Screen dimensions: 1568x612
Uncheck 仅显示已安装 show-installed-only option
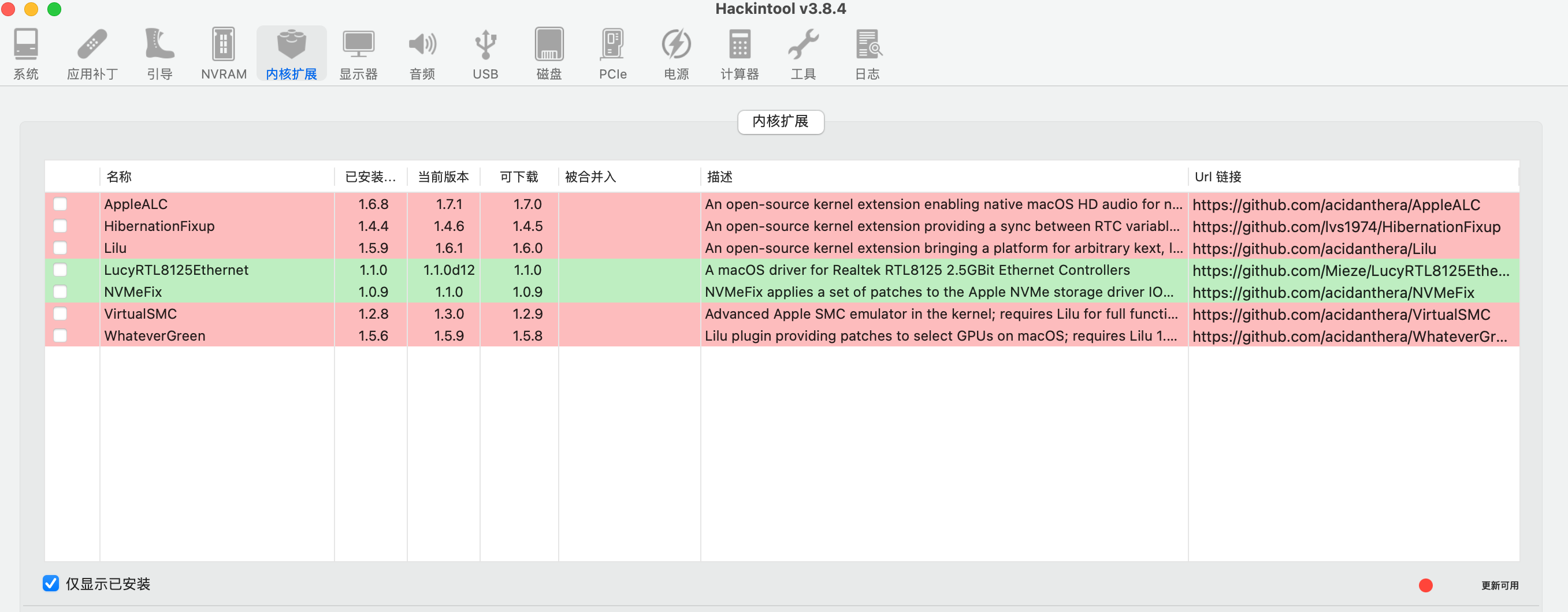tap(50, 583)
